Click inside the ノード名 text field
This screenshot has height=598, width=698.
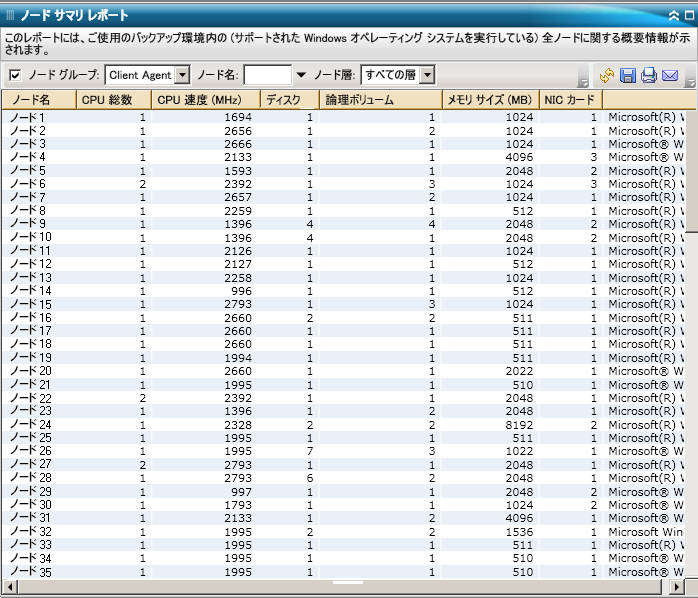point(267,75)
